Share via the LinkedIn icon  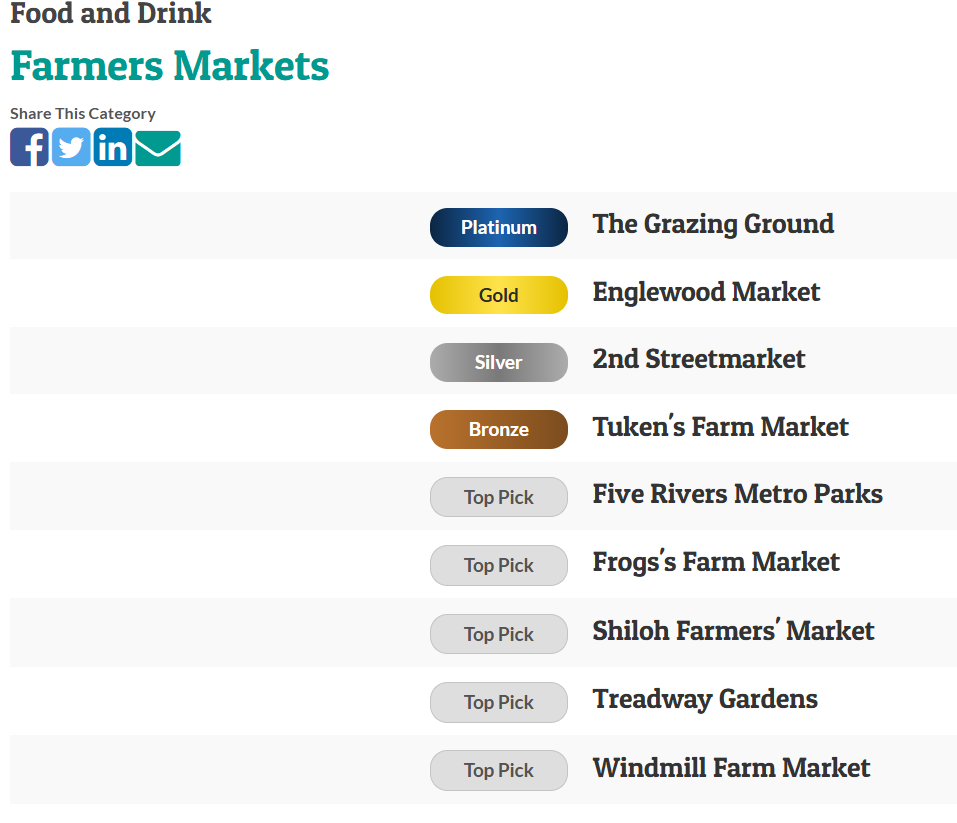113,147
